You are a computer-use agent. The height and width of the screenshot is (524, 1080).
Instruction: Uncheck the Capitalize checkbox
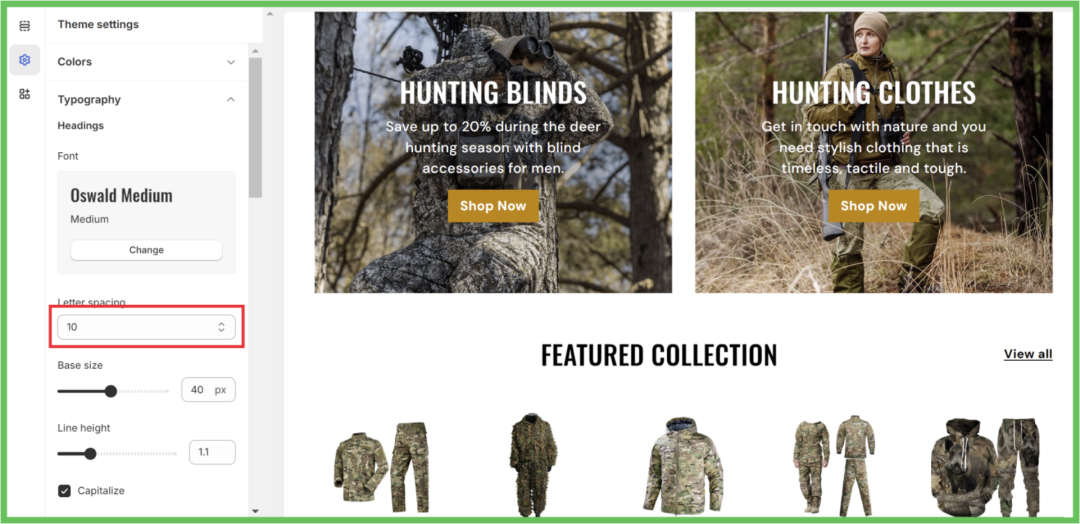64,491
